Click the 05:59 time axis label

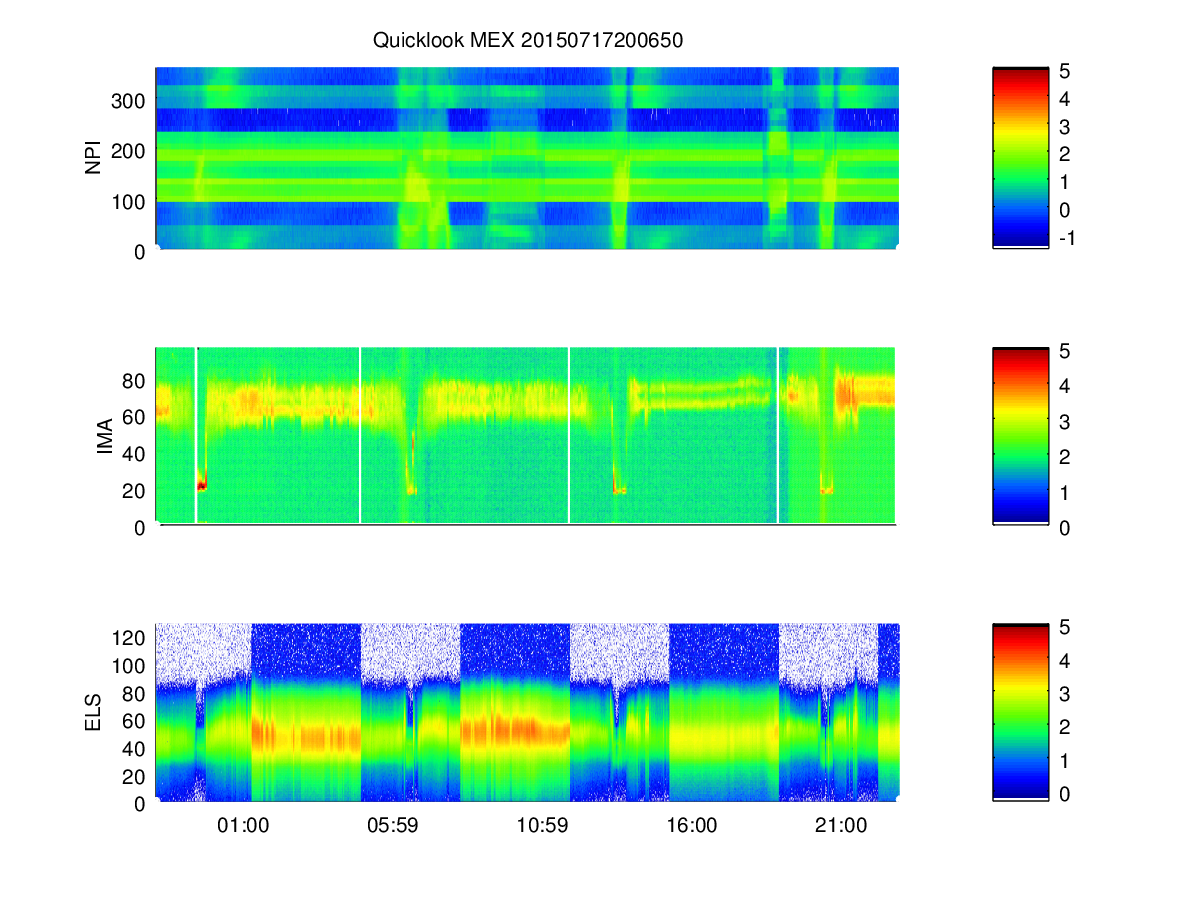[x=393, y=826]
